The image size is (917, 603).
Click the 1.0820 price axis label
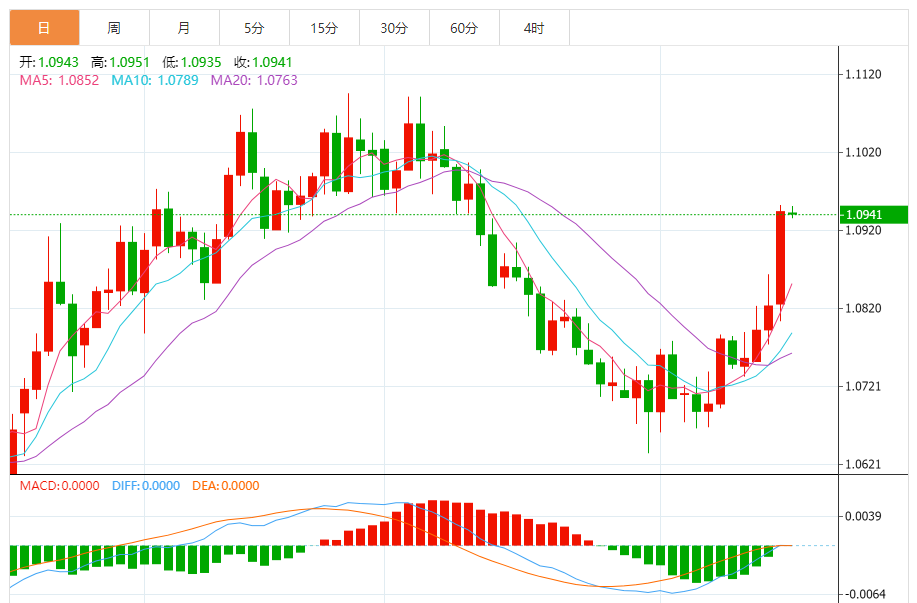863,308
